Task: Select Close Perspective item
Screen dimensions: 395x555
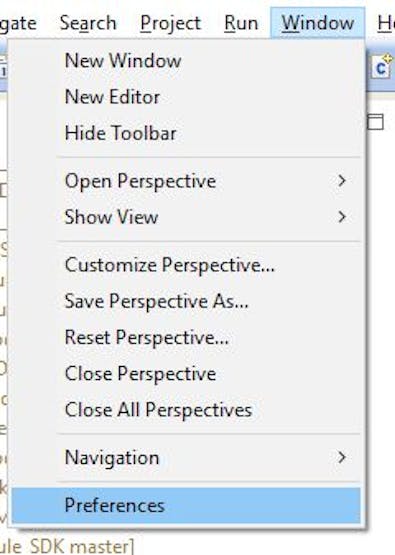Action: tap(186, 373)
